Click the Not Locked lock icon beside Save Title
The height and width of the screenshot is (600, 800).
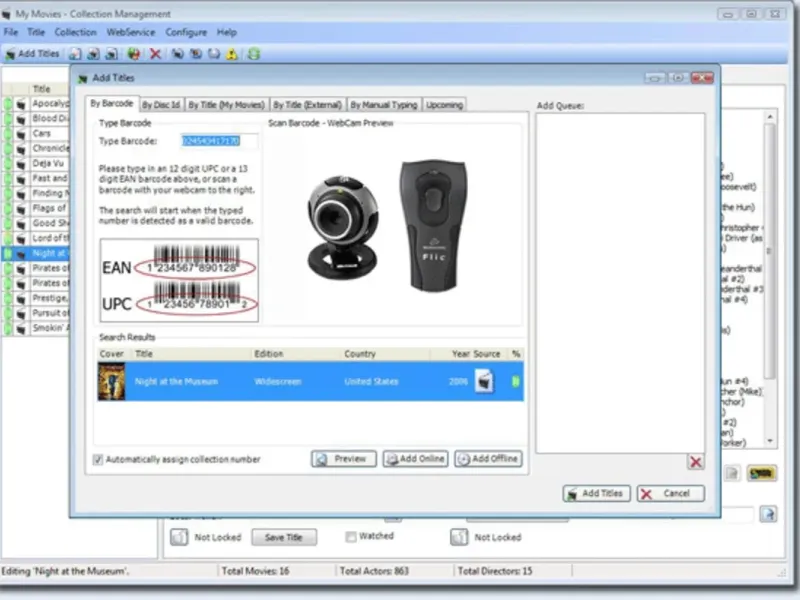(179, 537)
